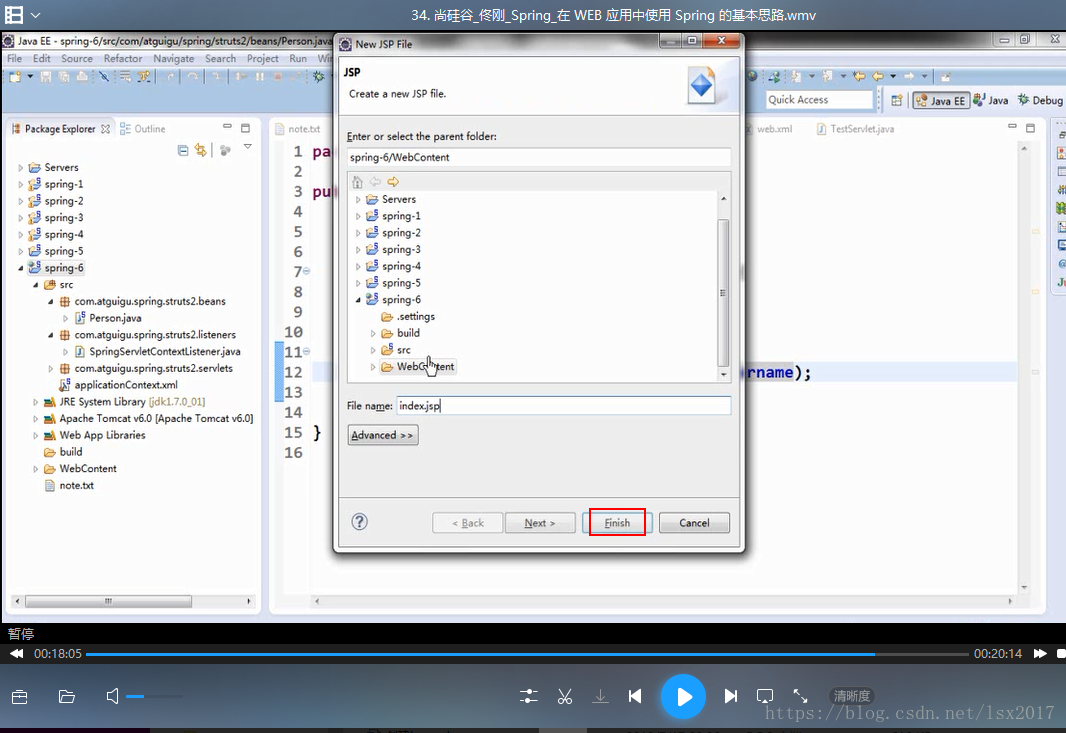Expand JRE System Library node

pyautogui.click(x=35, y=402)
